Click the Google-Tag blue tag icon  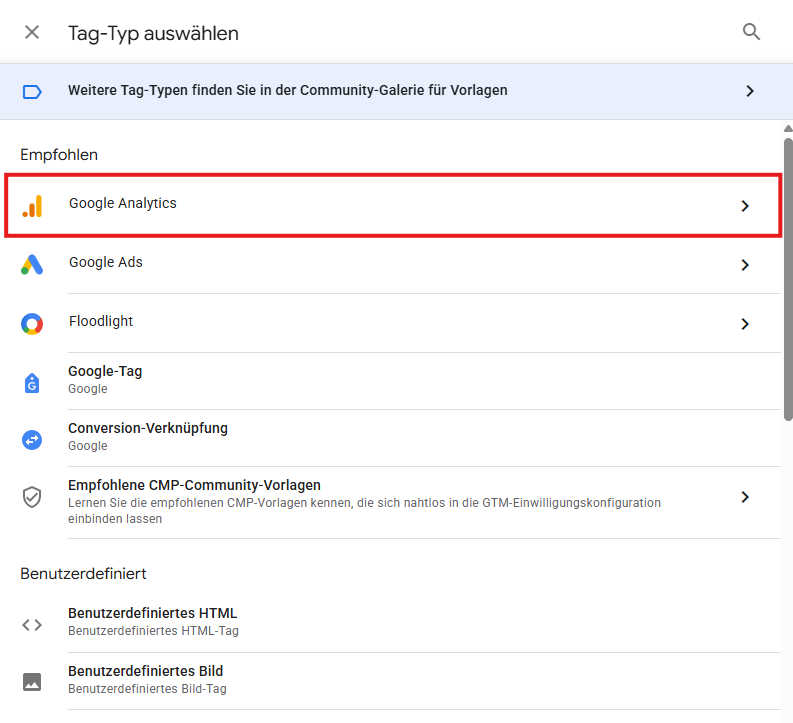tap(32, 383)
